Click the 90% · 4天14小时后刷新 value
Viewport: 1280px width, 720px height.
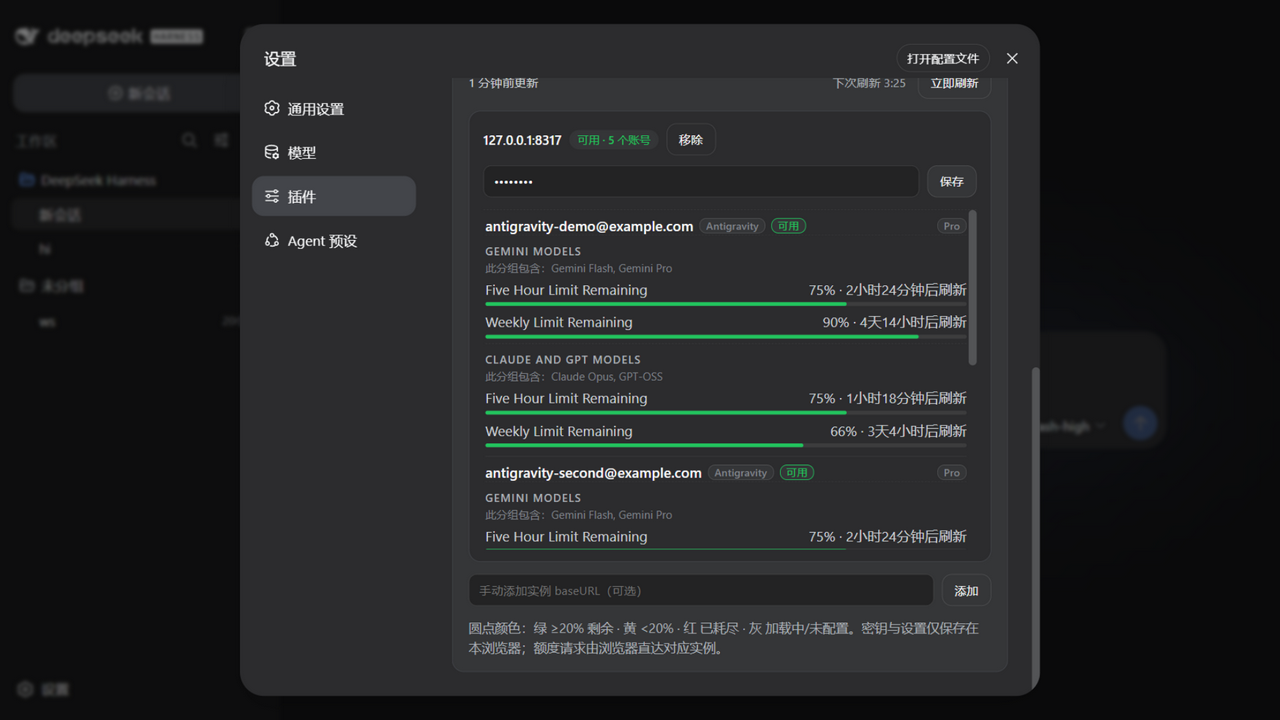tap(894, 322)
